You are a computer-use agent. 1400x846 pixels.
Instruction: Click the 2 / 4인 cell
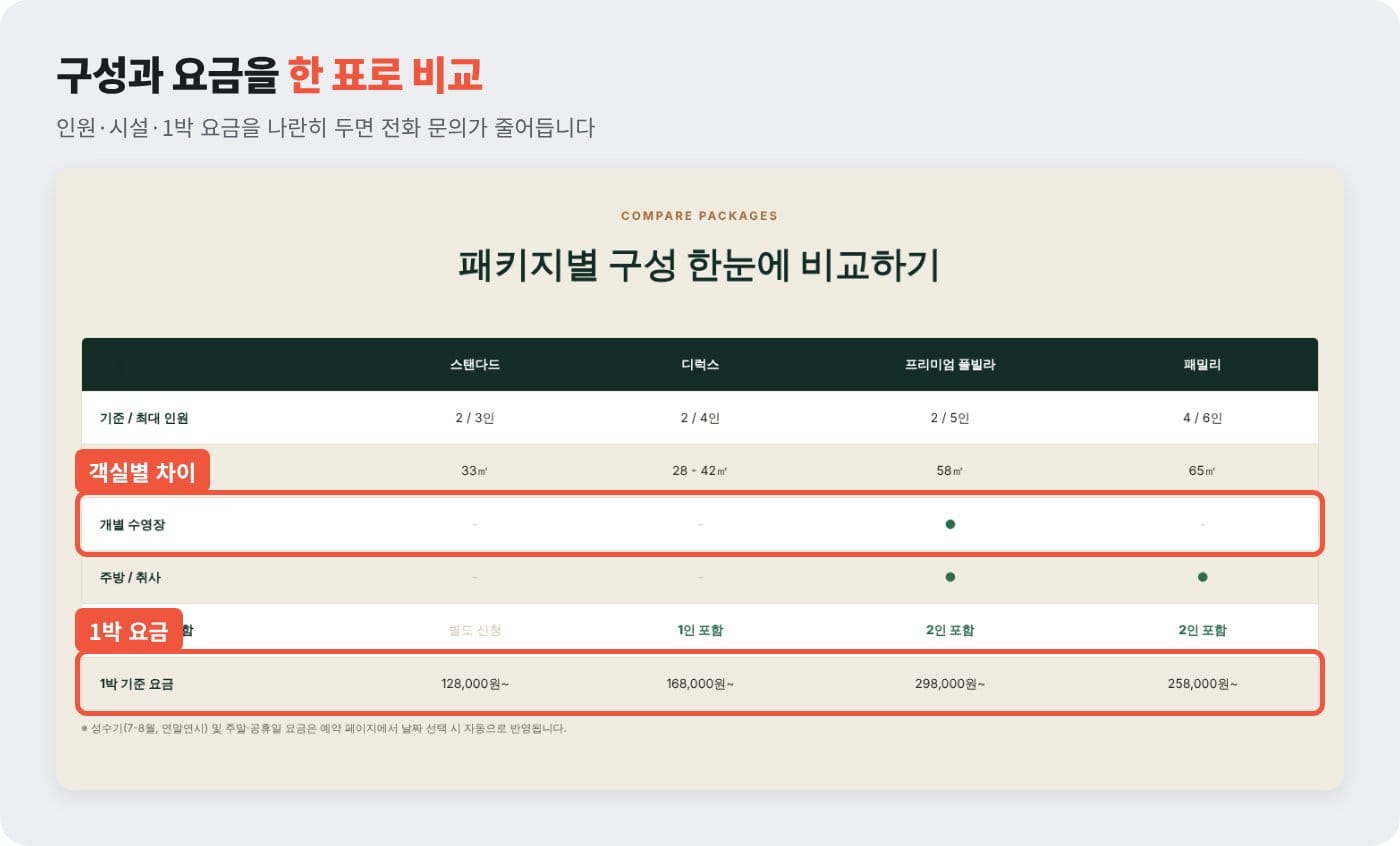click(700, 418)
